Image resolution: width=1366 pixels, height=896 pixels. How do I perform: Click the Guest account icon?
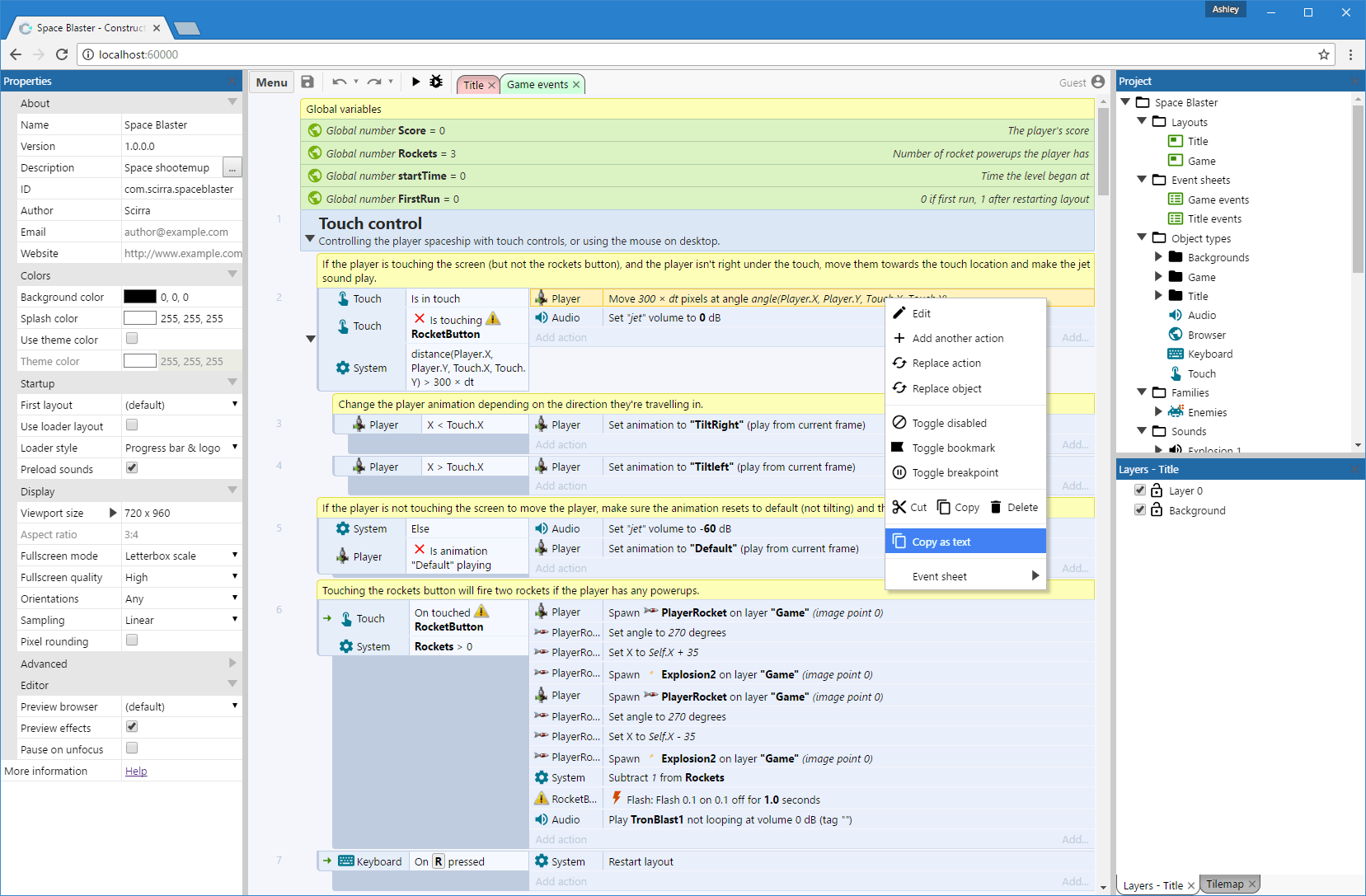point(1097,82)
